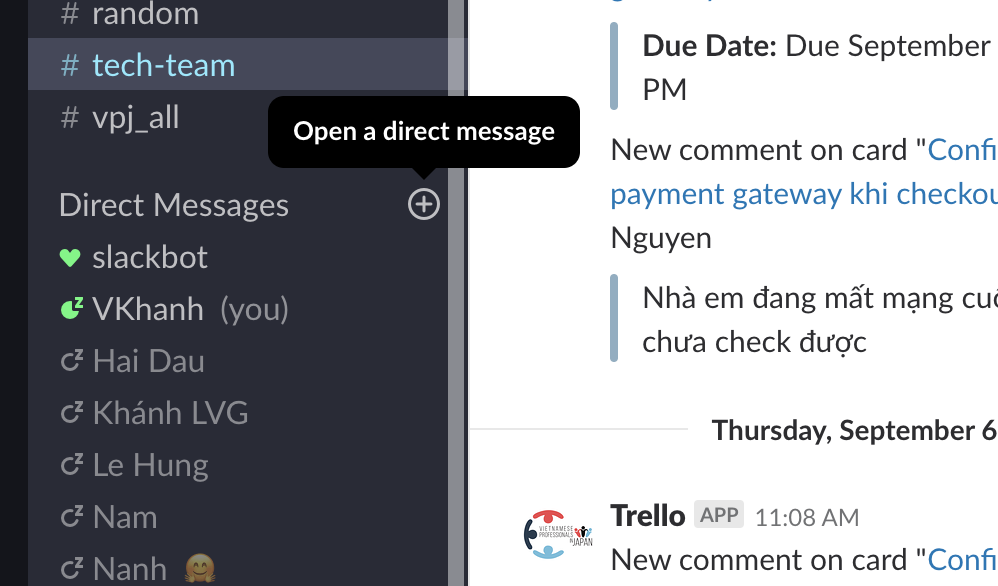Click the 11:08 AM message timestamp
This screenshot has width=998, height=586.
[x=806, y=517]
